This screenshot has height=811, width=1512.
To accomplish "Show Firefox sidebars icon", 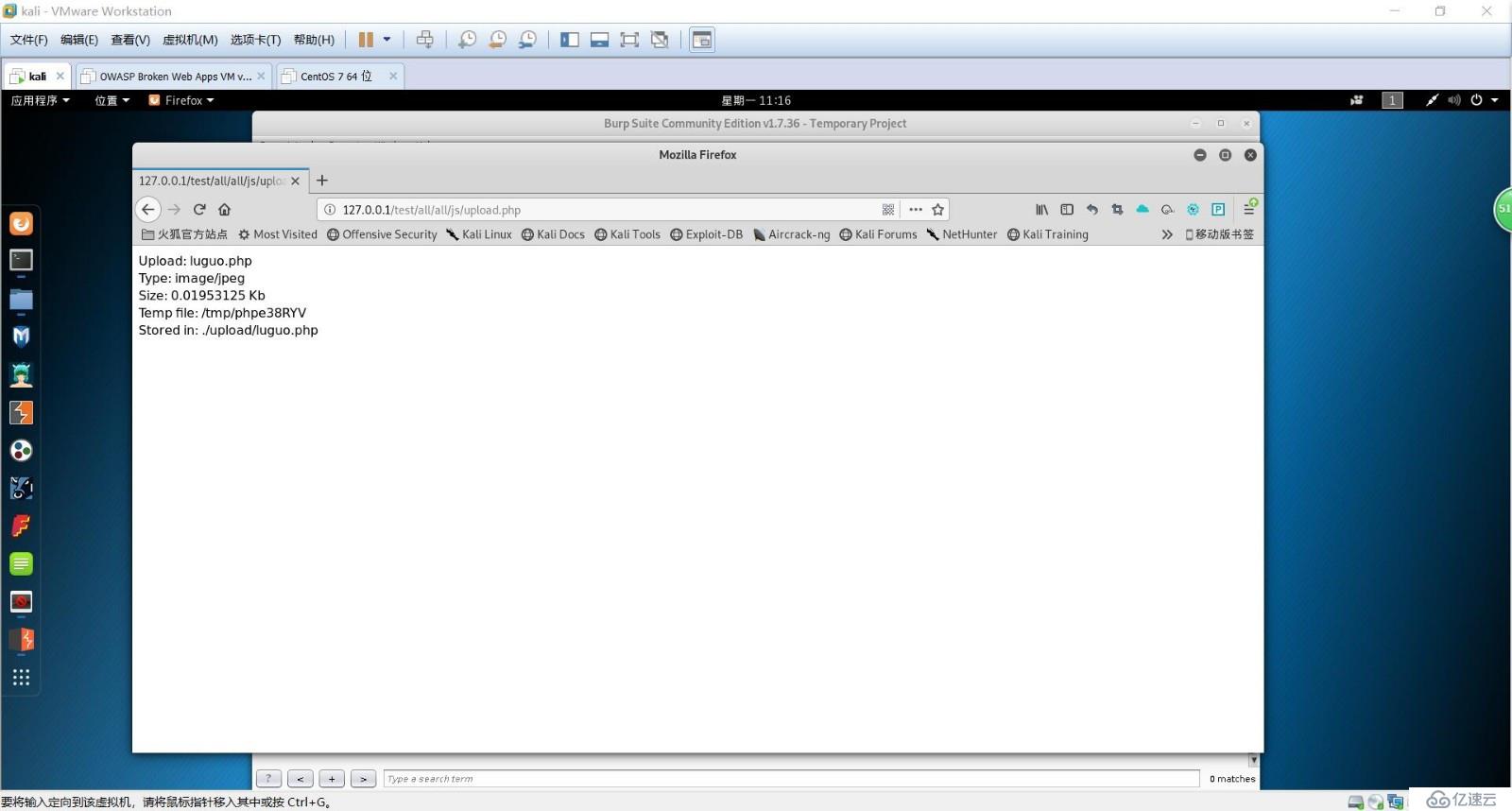I will pos(1067,210).
